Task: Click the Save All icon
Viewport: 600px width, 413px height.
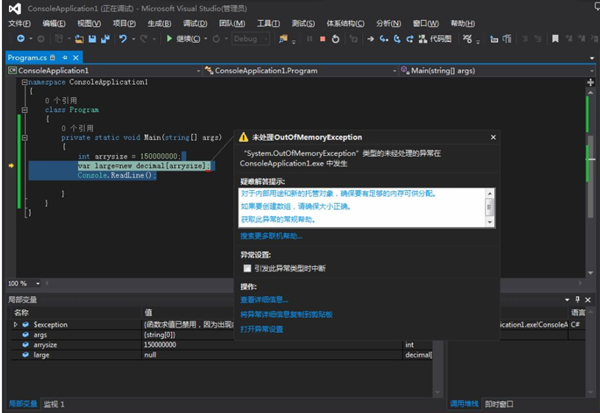Action: pyautogui.click(x=105, y=39)
